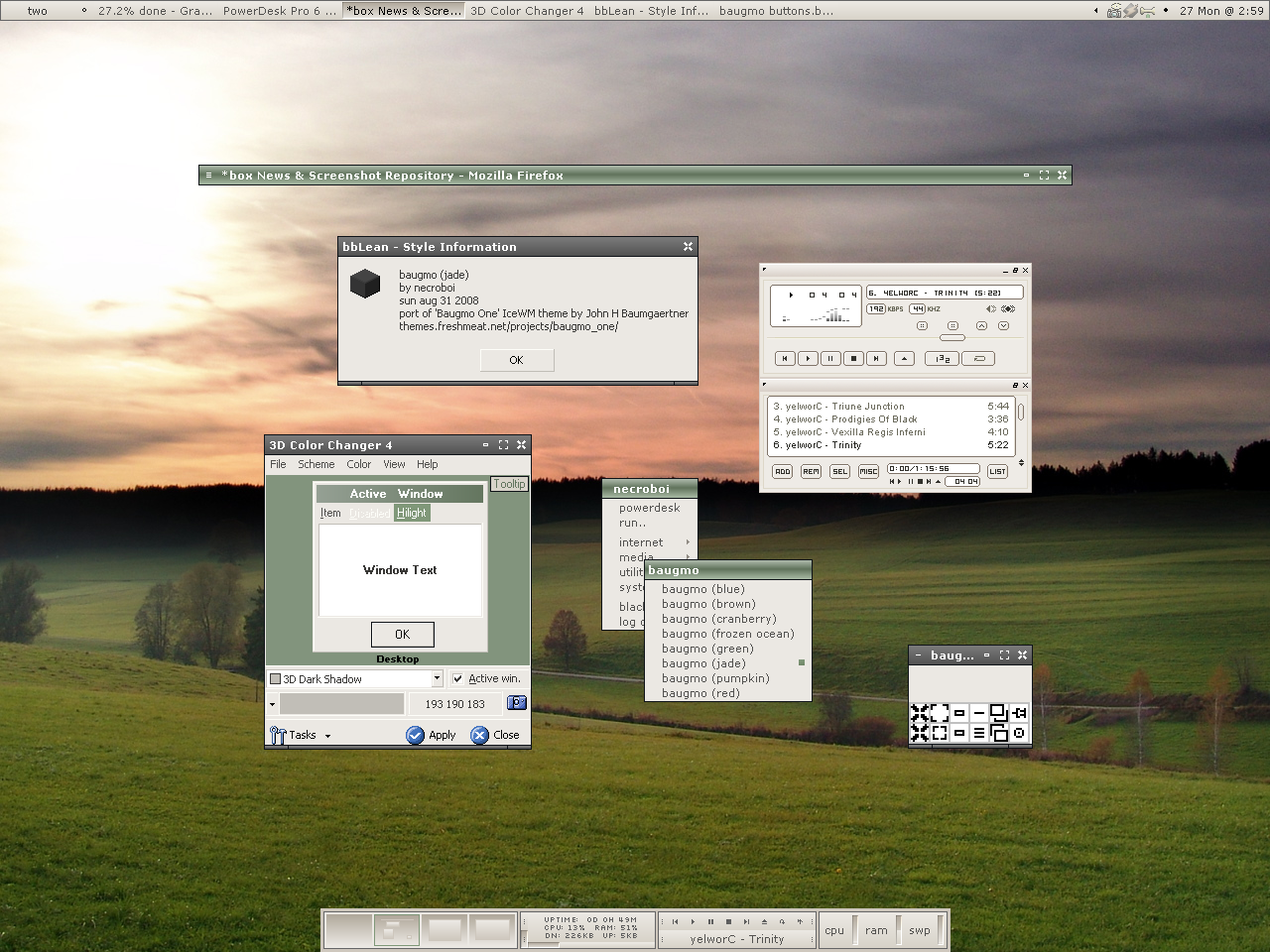Screen dimensions: 1270x952
Task: Pause playback in the media player
Action: [830, 359]
